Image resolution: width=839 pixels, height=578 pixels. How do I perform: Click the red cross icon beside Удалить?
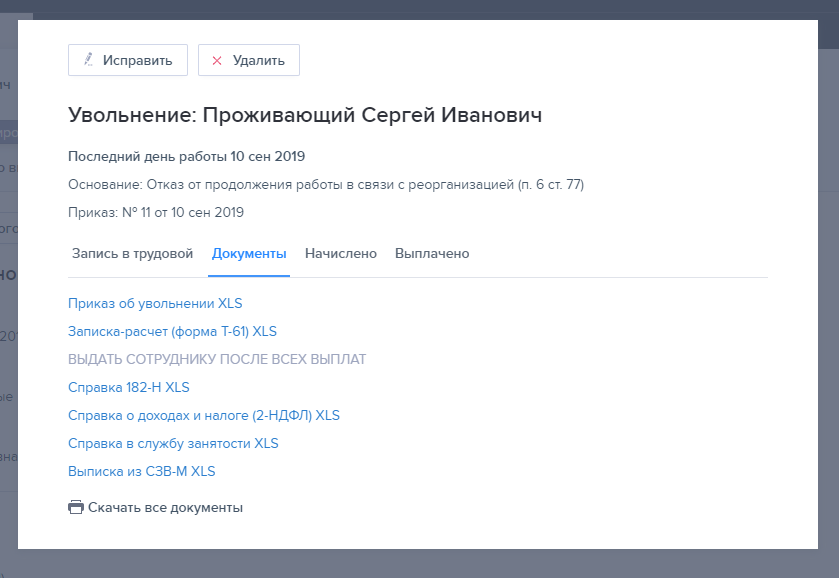[x=217, y=60]
